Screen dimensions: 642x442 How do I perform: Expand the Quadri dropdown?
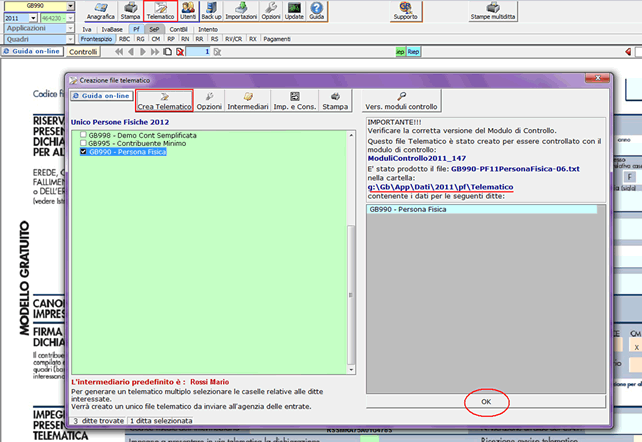click(70, 39)
